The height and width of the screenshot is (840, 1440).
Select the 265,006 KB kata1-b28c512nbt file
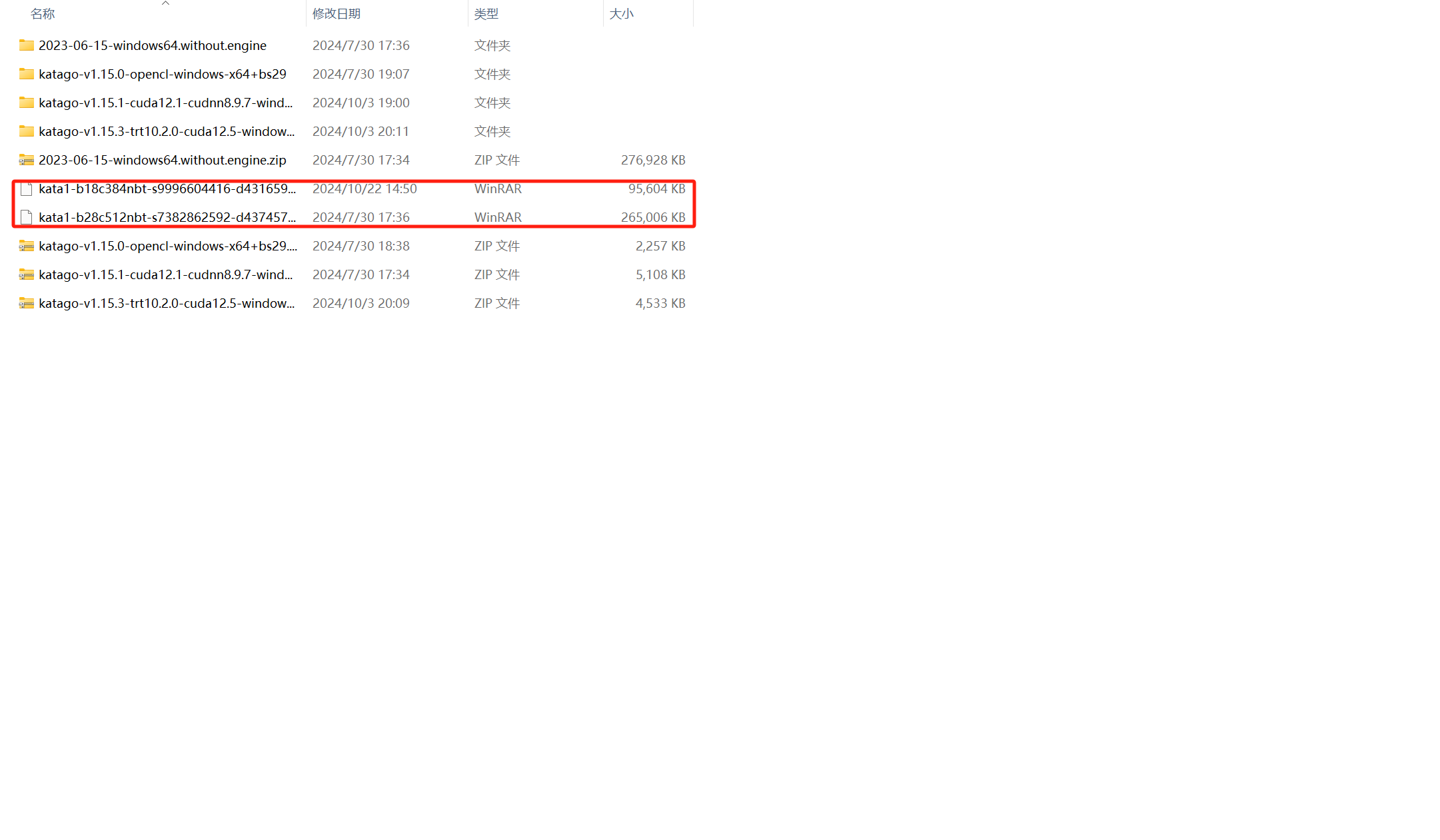pyautogui.click(x=167, y=217)
